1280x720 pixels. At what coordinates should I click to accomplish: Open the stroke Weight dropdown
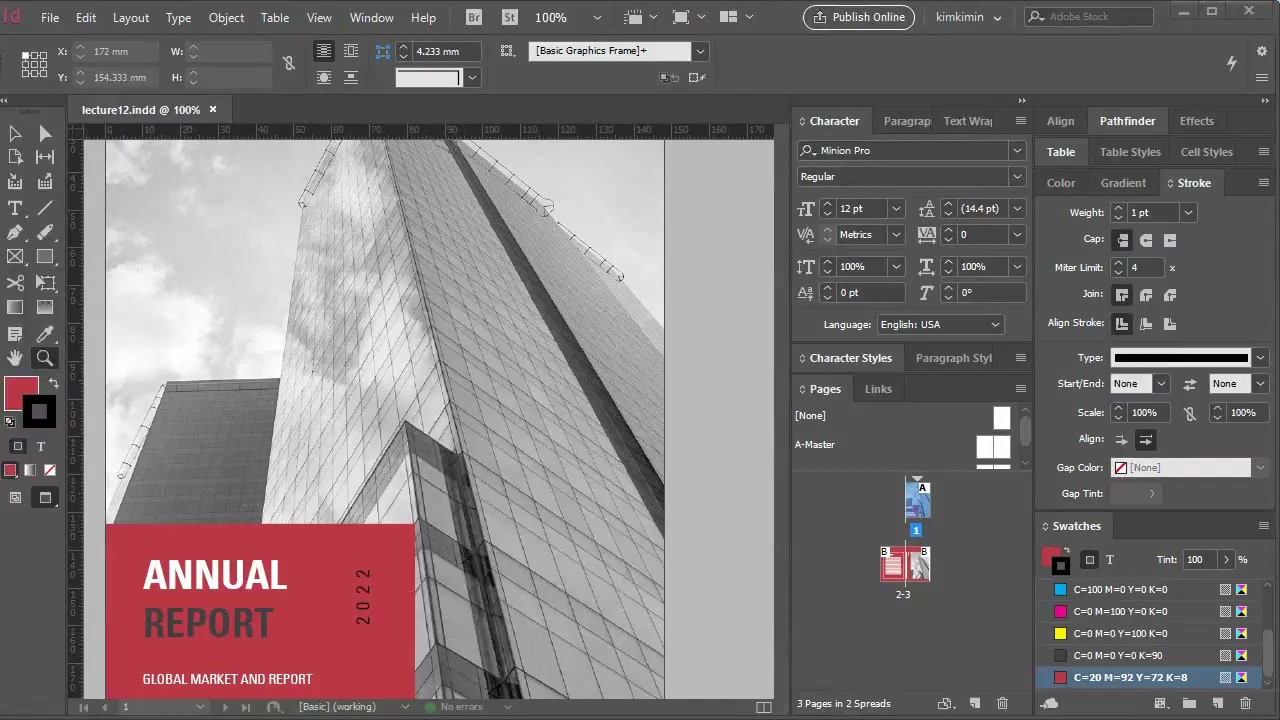(1188, 213)
